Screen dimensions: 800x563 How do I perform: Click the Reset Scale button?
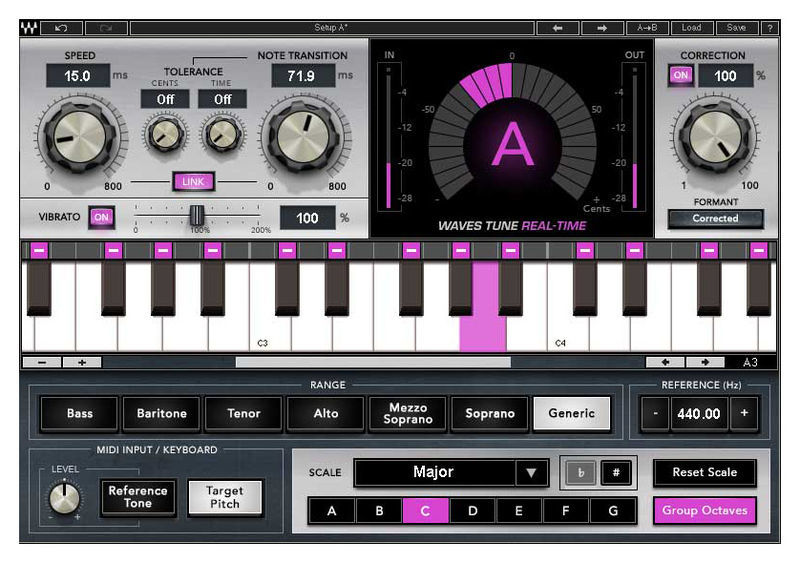pos(705,473)
